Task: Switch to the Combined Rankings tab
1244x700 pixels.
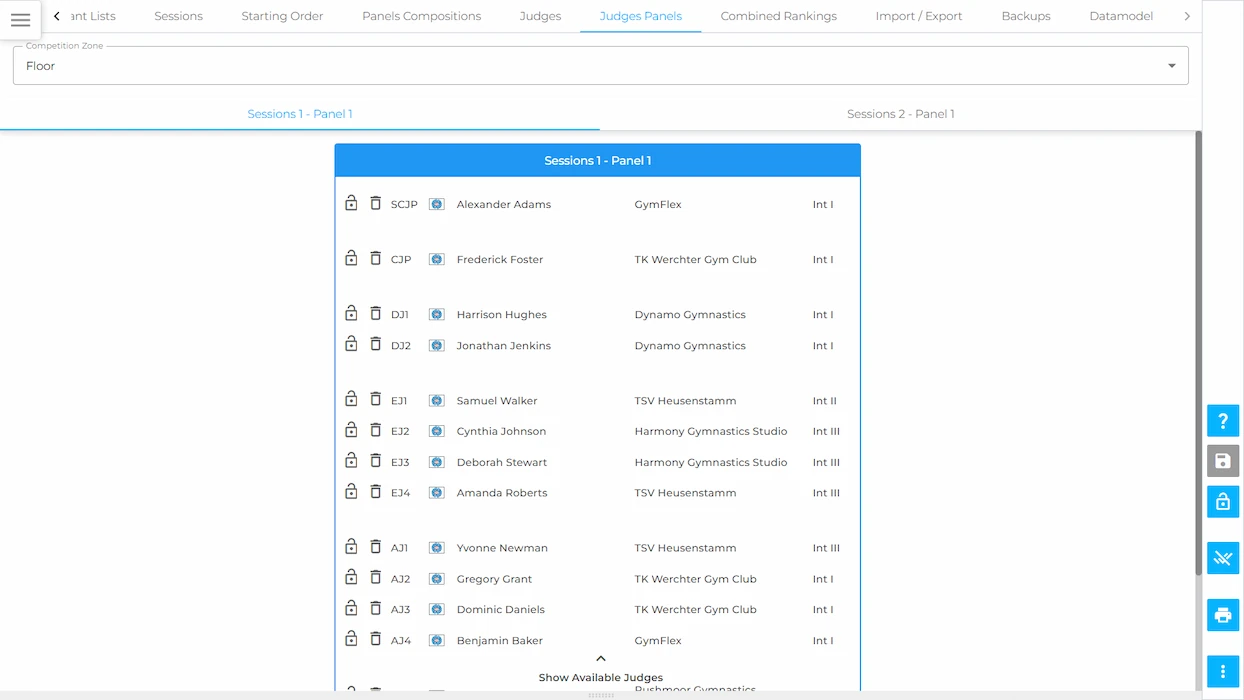Action: point(778,16)
